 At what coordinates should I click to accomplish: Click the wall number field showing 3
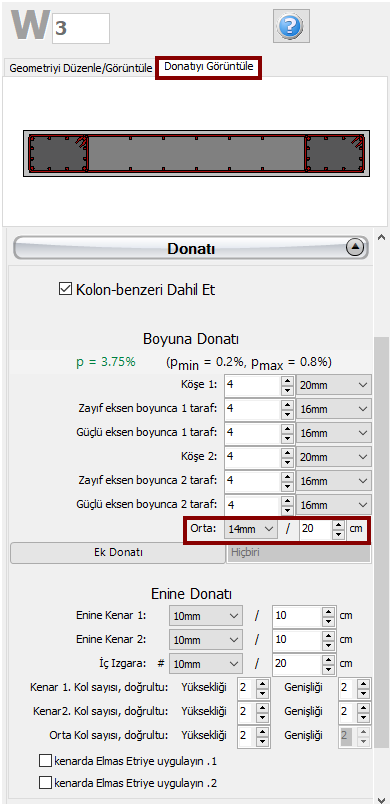coord(80,28)
